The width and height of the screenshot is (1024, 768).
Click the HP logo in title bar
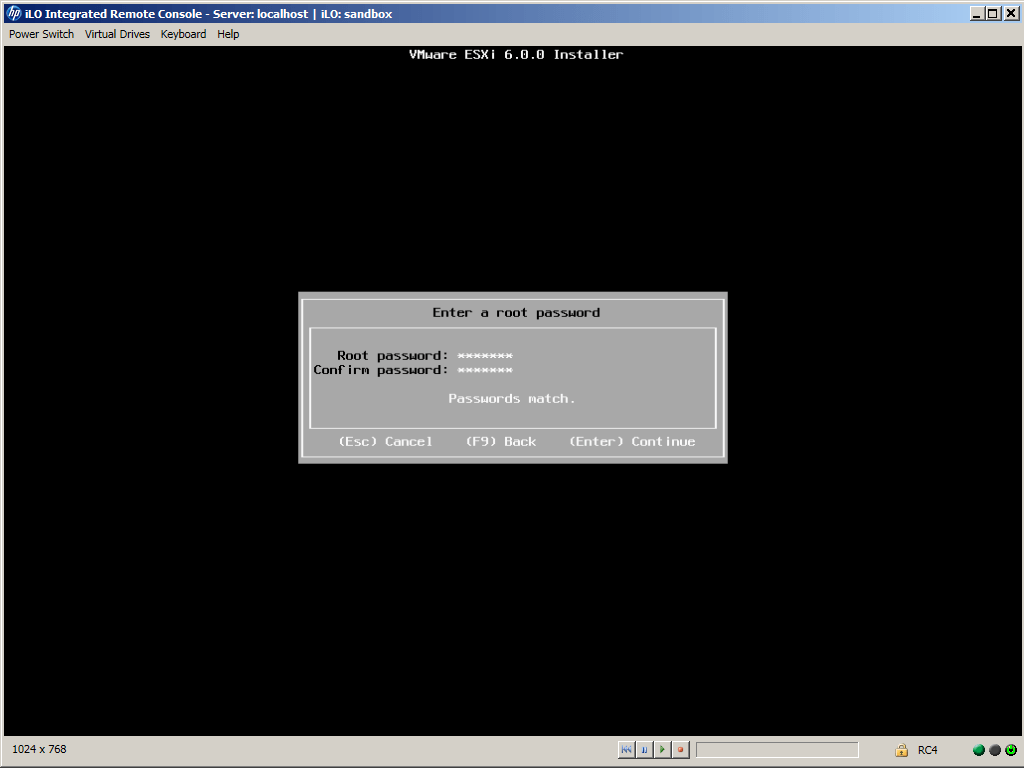click(x=14, y=13)
